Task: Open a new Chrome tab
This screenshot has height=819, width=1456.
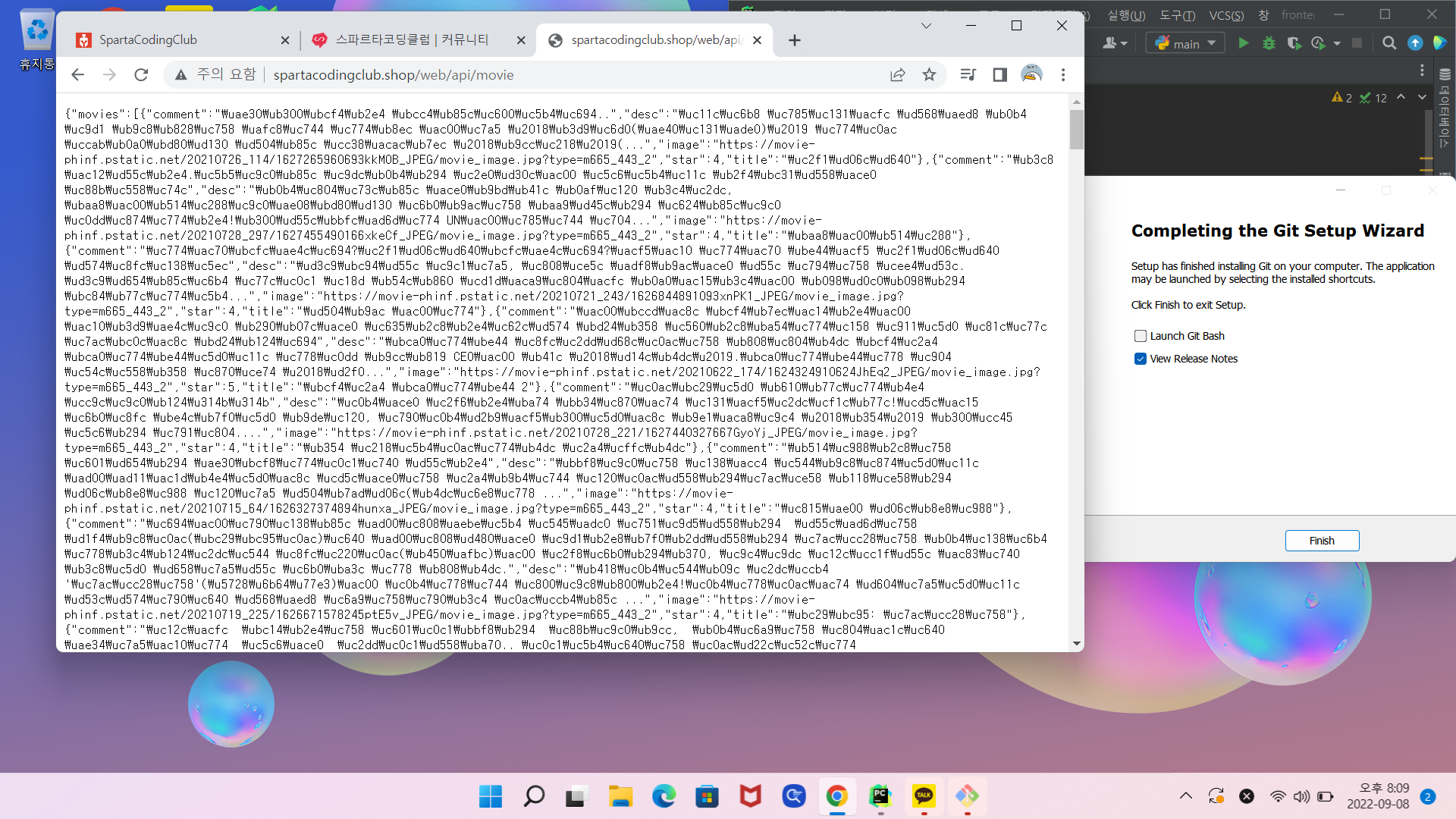Action: pos(795,40)
